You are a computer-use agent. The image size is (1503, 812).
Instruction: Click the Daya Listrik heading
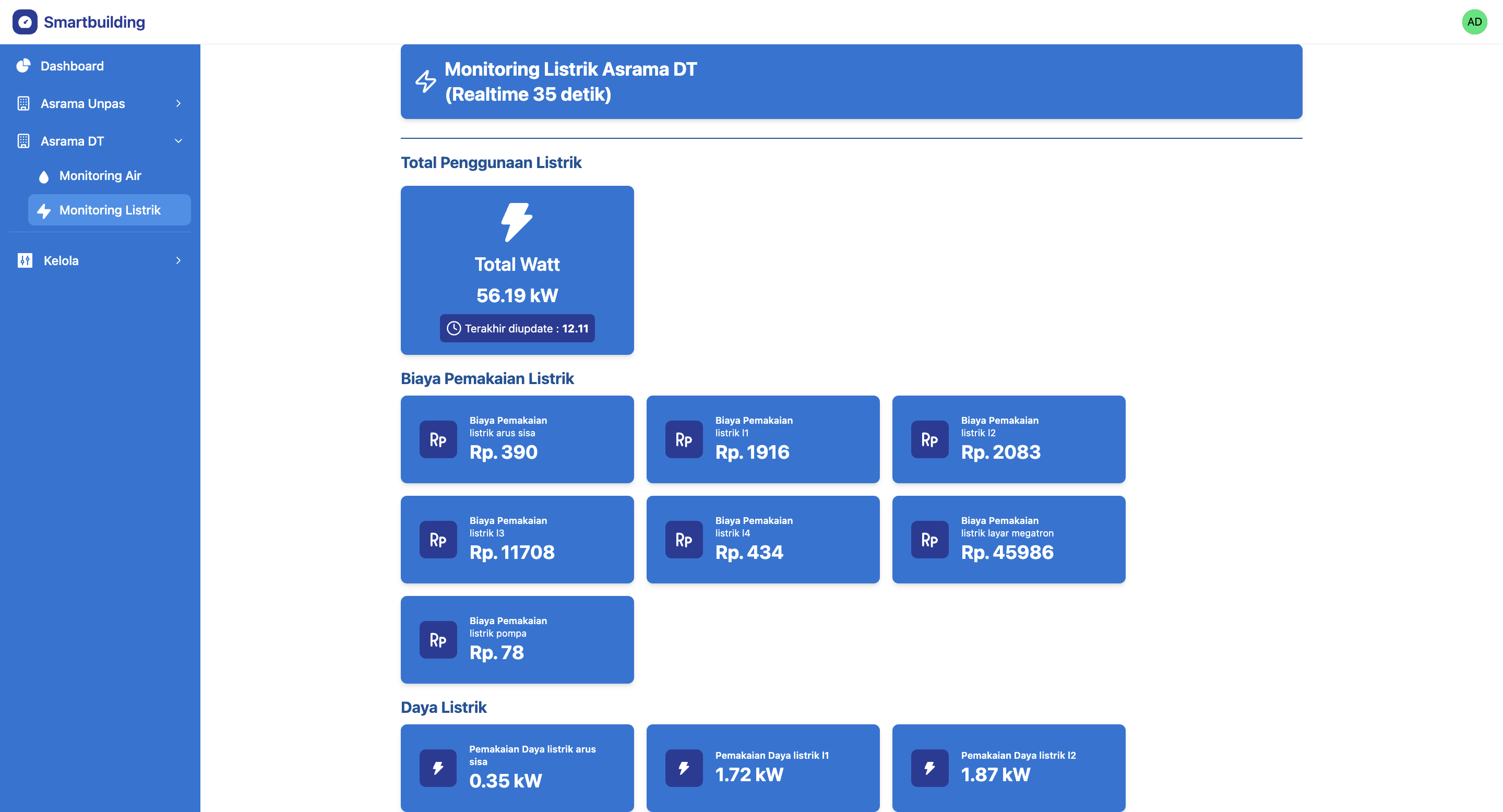point(444,708)
